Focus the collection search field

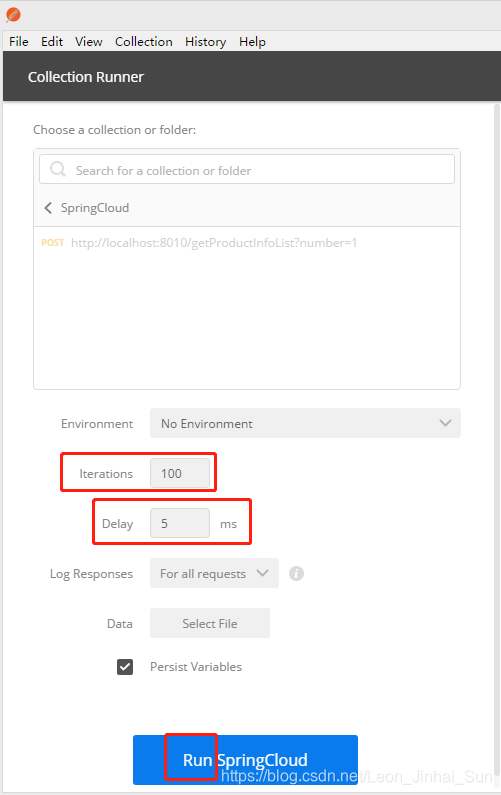[247, 169]
